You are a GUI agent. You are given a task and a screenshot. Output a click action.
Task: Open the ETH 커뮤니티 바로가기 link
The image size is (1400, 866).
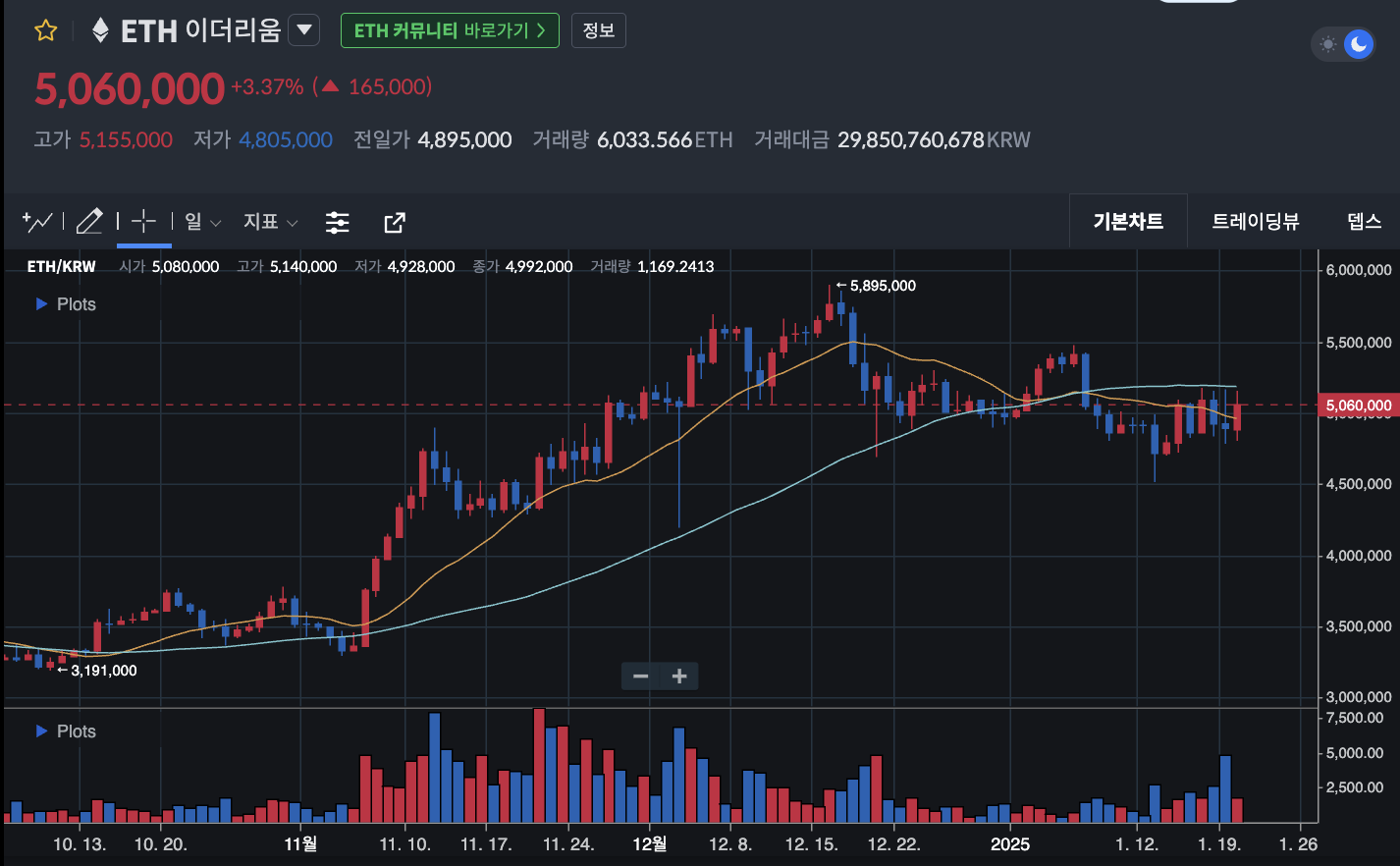[450, 30]
